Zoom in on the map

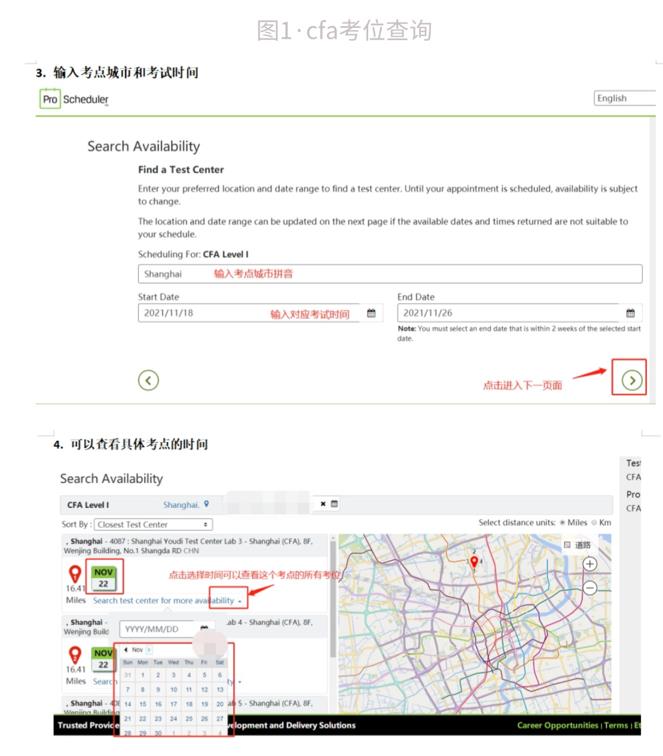[x=590, y=564]
